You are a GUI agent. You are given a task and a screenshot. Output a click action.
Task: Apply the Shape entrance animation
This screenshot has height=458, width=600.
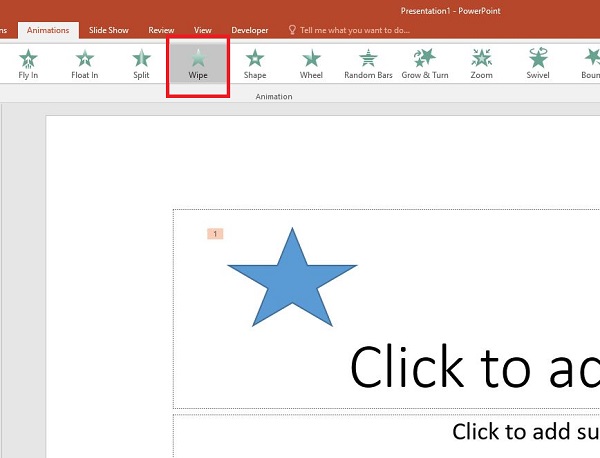click(x=255, y=63)
